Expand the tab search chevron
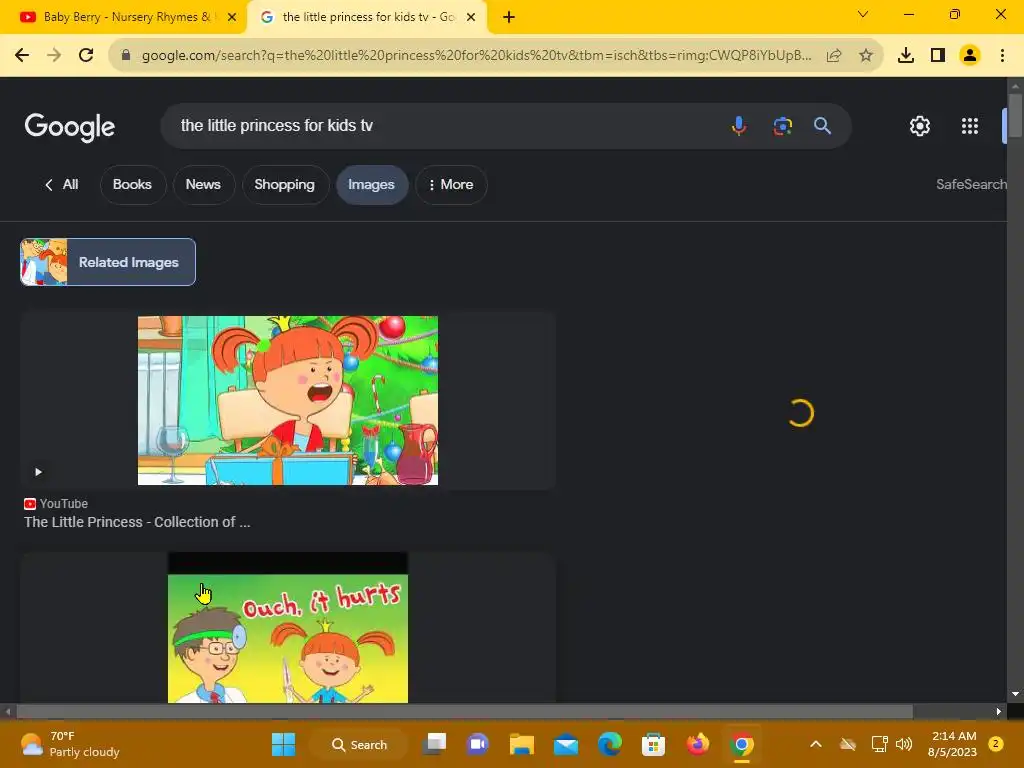 pyautogui.click(x=863, y=14)
